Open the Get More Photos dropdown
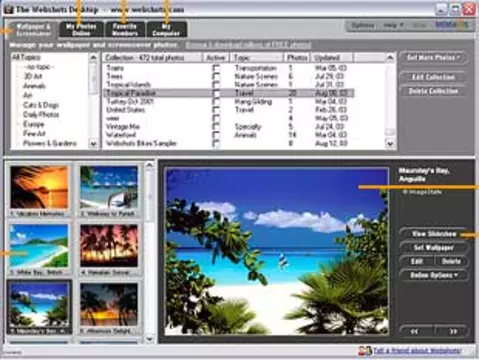This screenshot has height=360, width=479. click(x=433, y=57)
